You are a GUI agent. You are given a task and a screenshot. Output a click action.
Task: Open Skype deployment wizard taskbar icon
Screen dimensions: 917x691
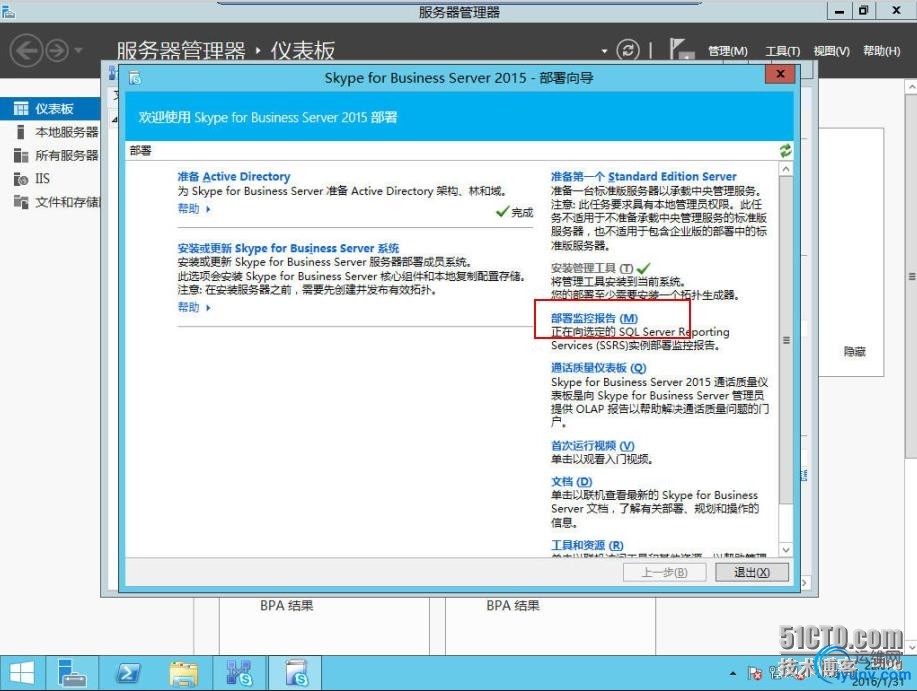coord(296,673)
